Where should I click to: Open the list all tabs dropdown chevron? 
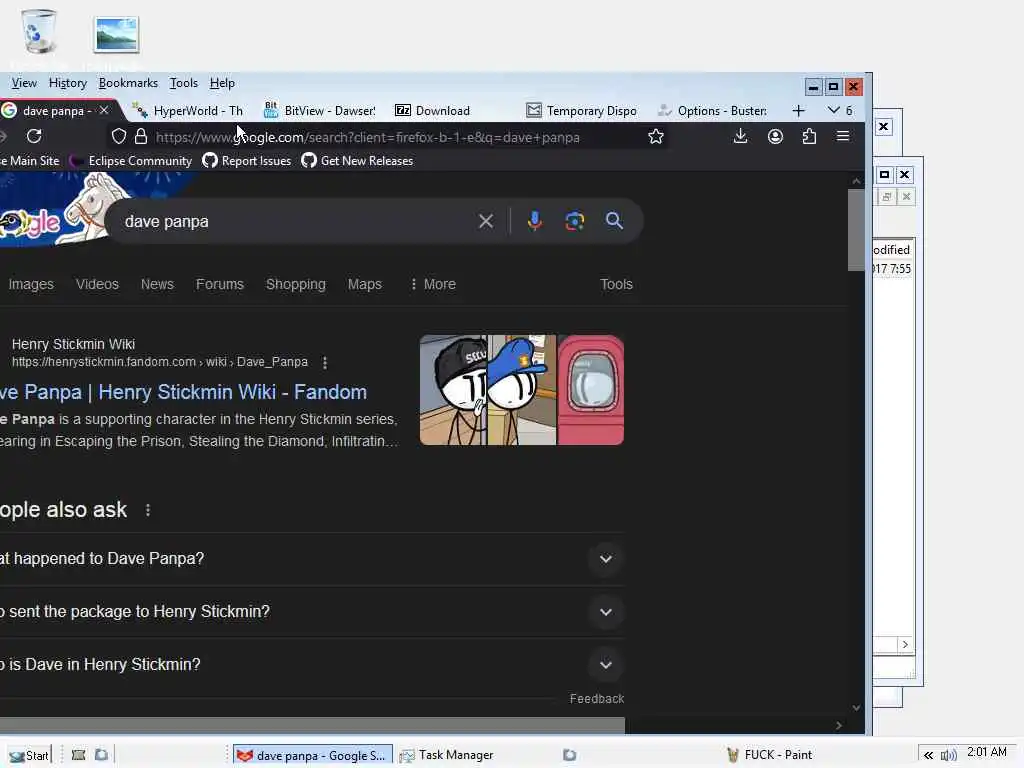pos(833,110)
